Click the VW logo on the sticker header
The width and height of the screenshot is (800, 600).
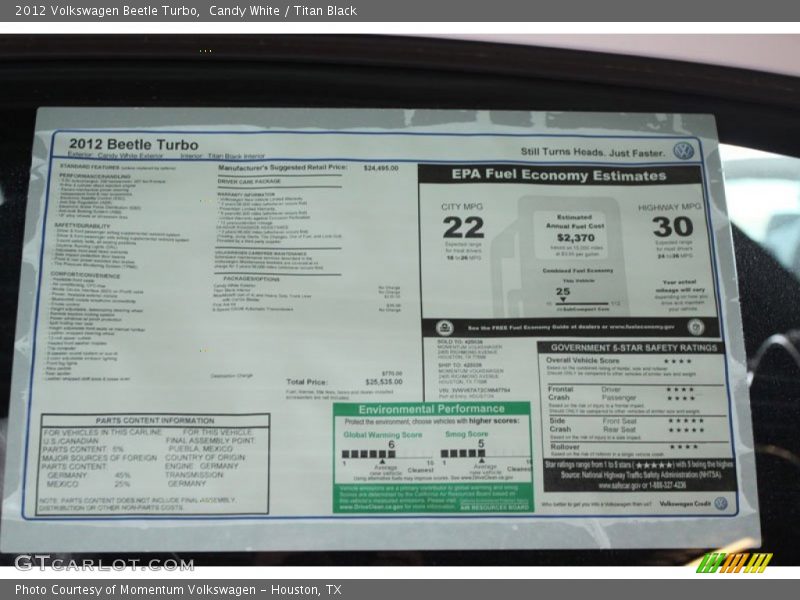point(683,151)
